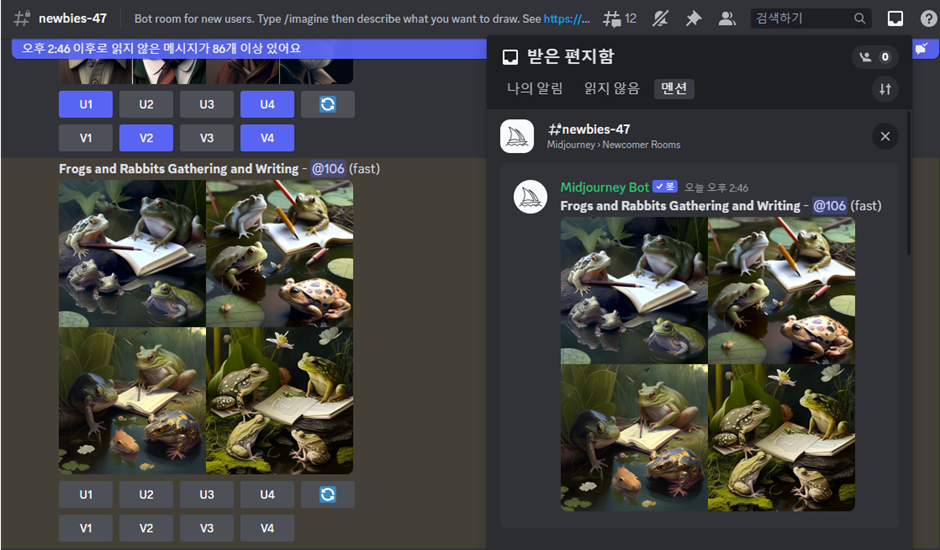Click V3 button in upper message

click(x=207, y=138)
